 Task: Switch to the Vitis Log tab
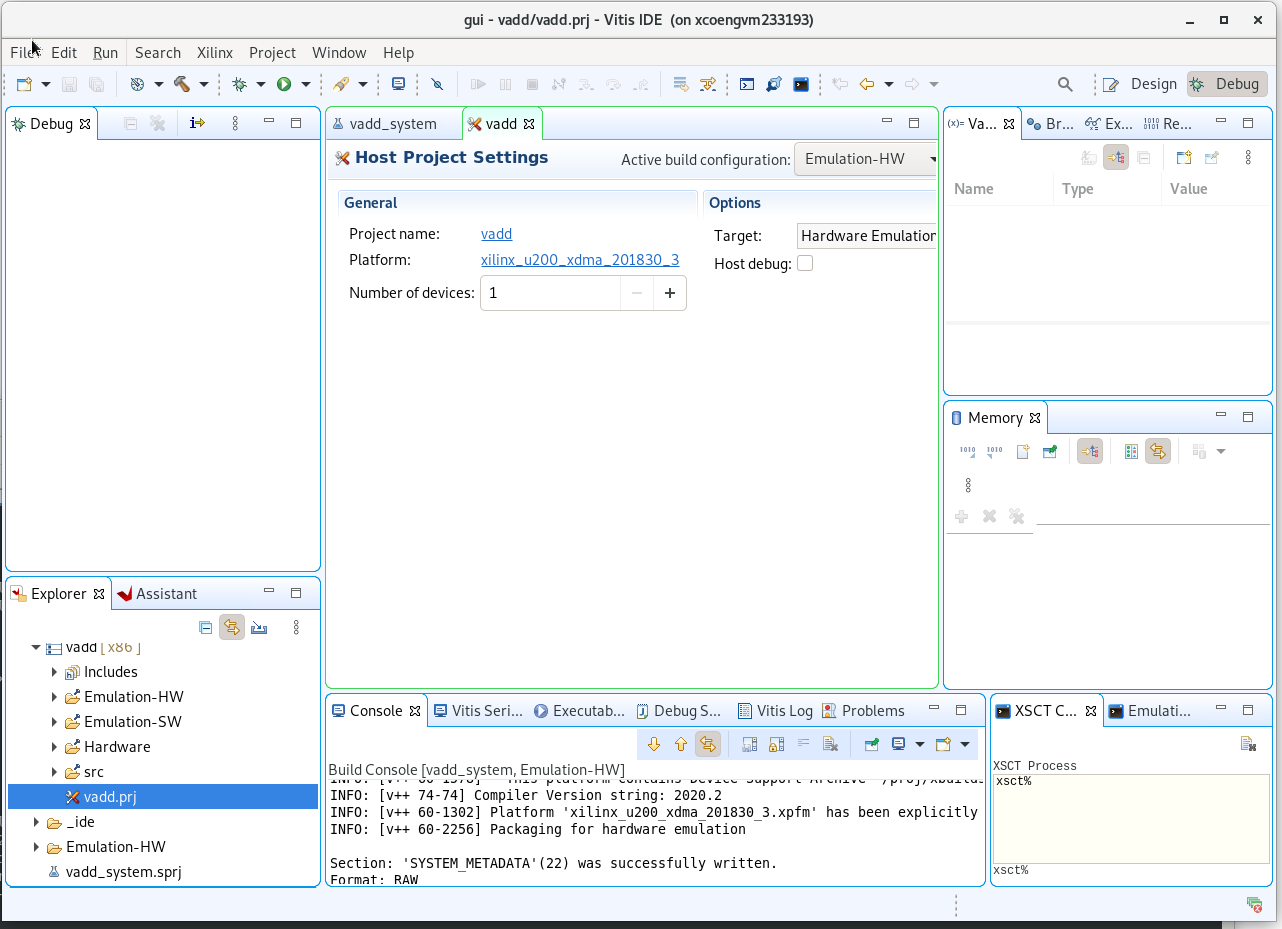click(x=775, y=711)
